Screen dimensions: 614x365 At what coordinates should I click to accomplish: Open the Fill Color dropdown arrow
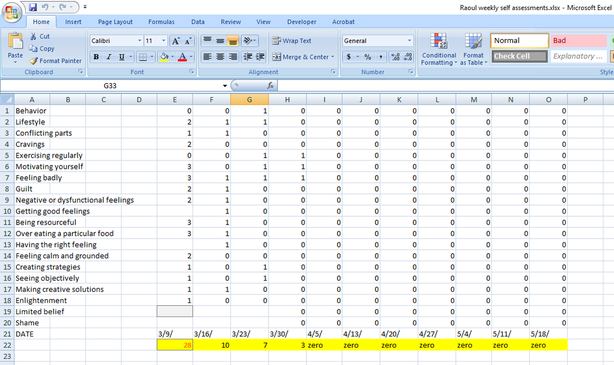coord(172,57)
